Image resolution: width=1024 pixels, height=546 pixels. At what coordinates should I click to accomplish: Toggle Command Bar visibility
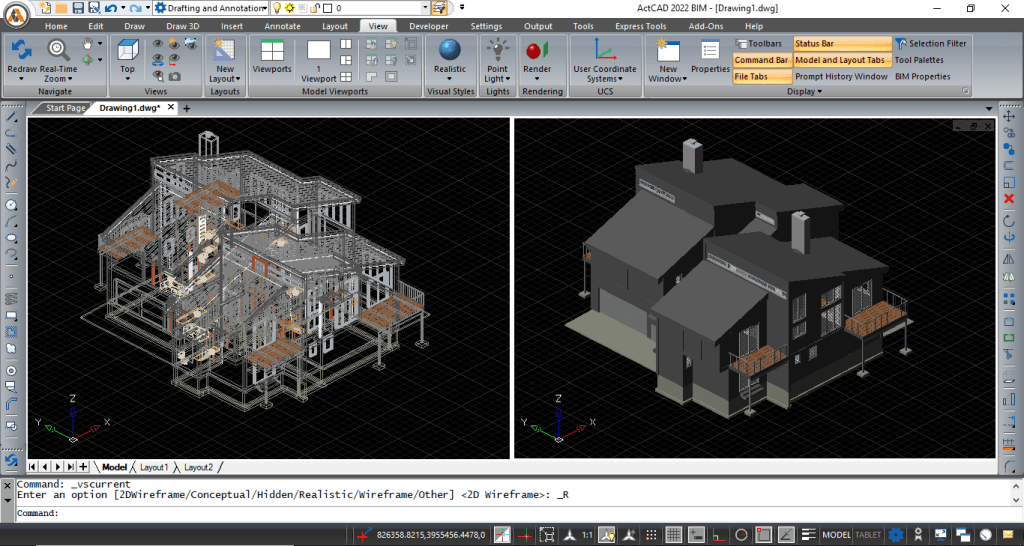point(761,60)
